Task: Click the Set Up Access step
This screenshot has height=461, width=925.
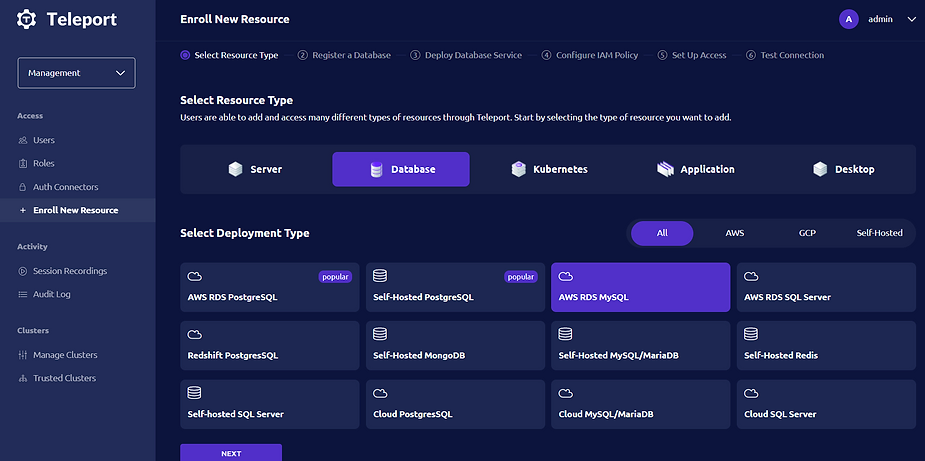Action: click(692, 55)
